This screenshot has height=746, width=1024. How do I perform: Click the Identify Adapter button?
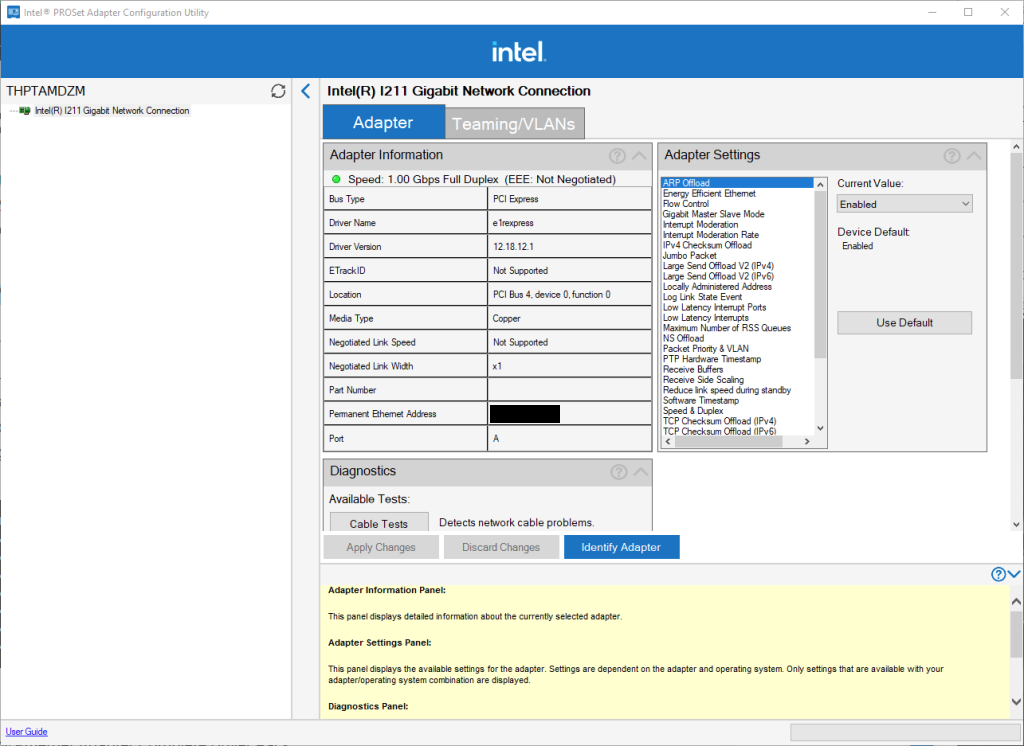pos(621,547)
